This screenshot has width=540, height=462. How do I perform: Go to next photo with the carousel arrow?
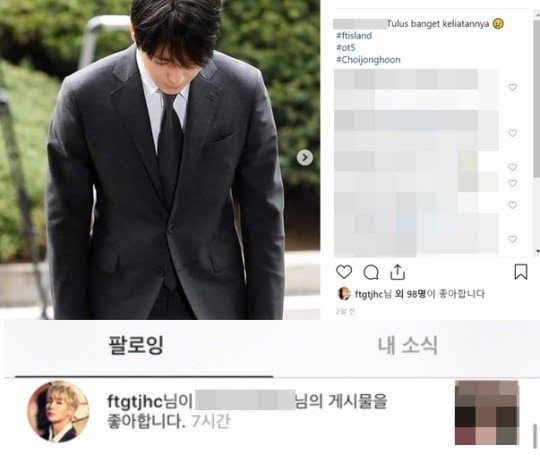click(305, 158)
